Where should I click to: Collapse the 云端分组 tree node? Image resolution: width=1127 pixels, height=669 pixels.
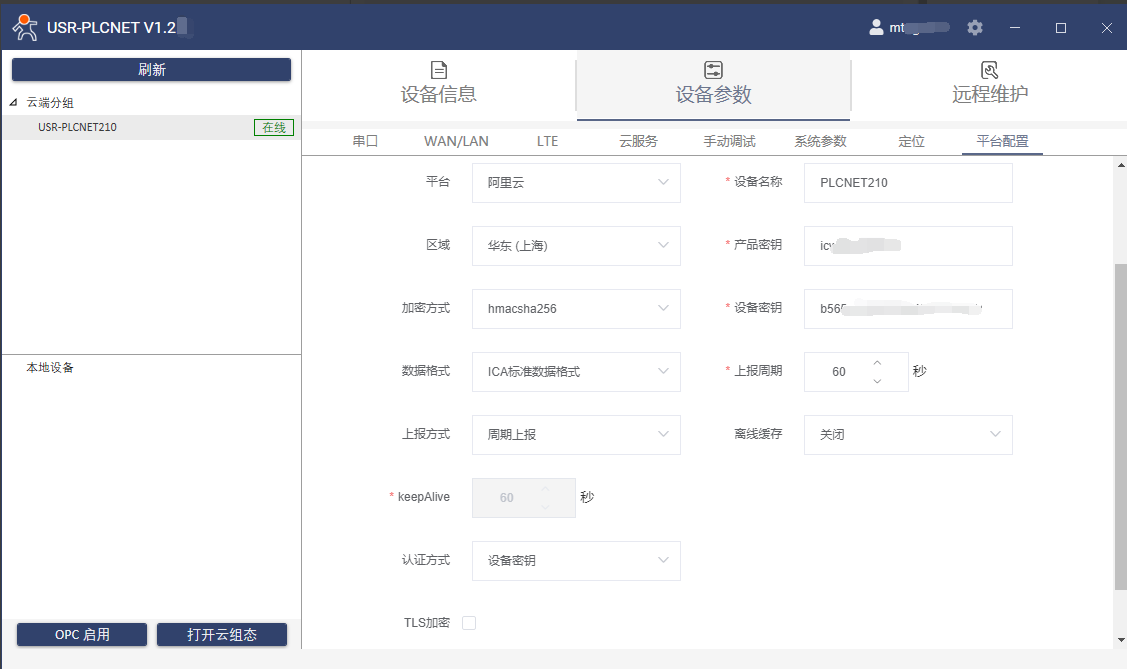coord(14,102)
